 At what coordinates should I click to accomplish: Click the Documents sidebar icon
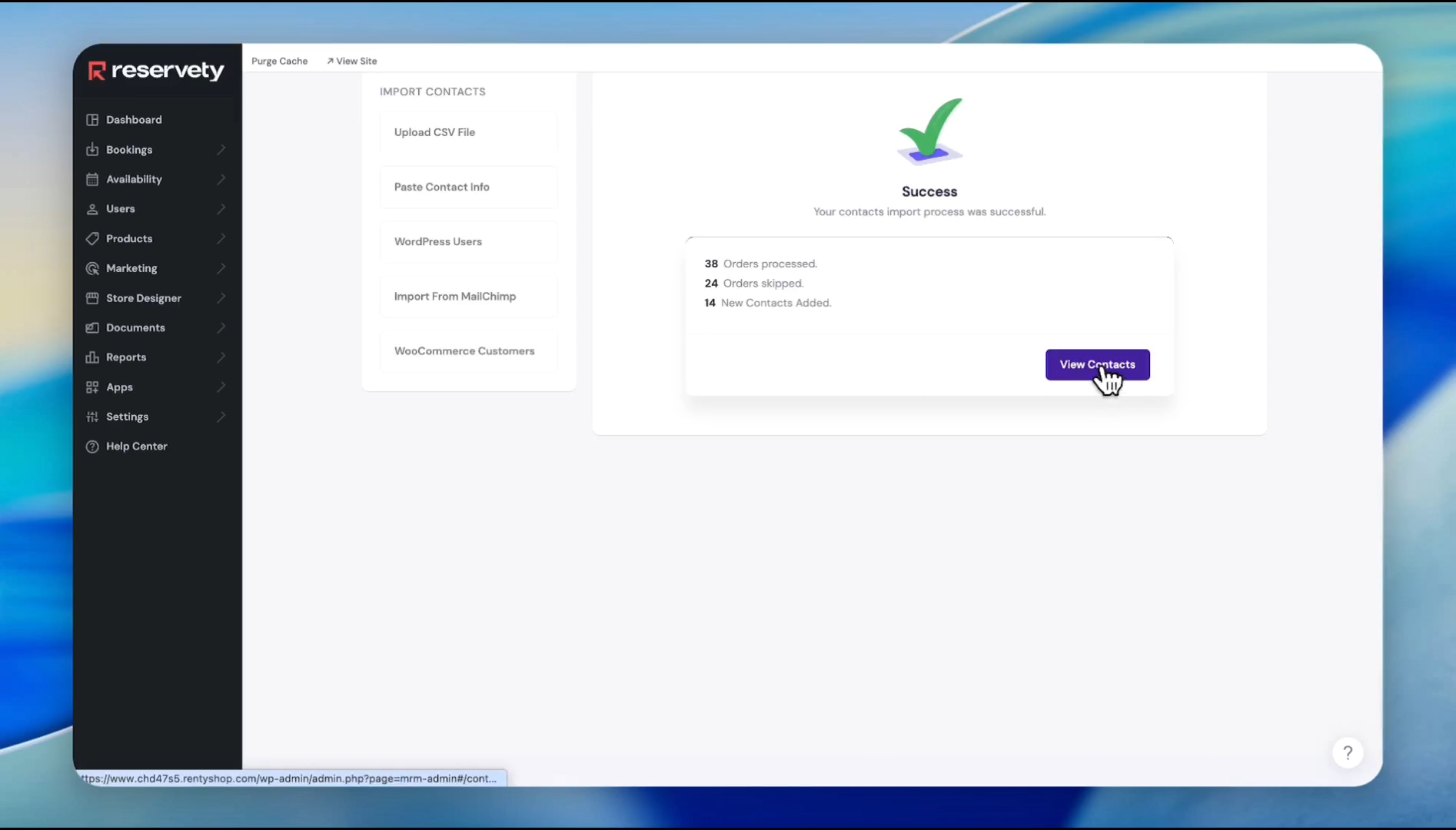pyautogui.click(x=92, y=327)
